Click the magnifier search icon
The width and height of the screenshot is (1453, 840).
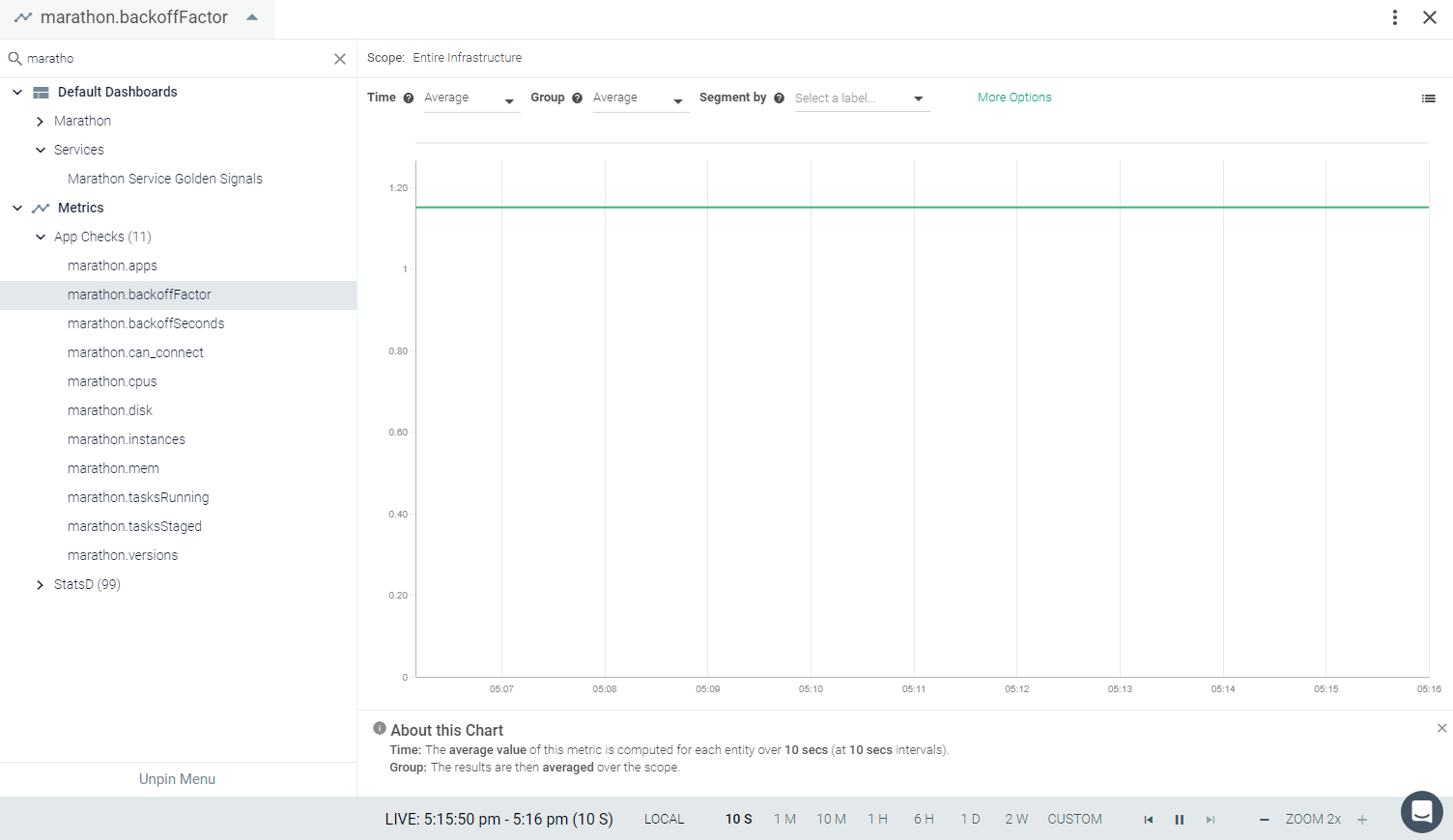click(x=15, y=59)
